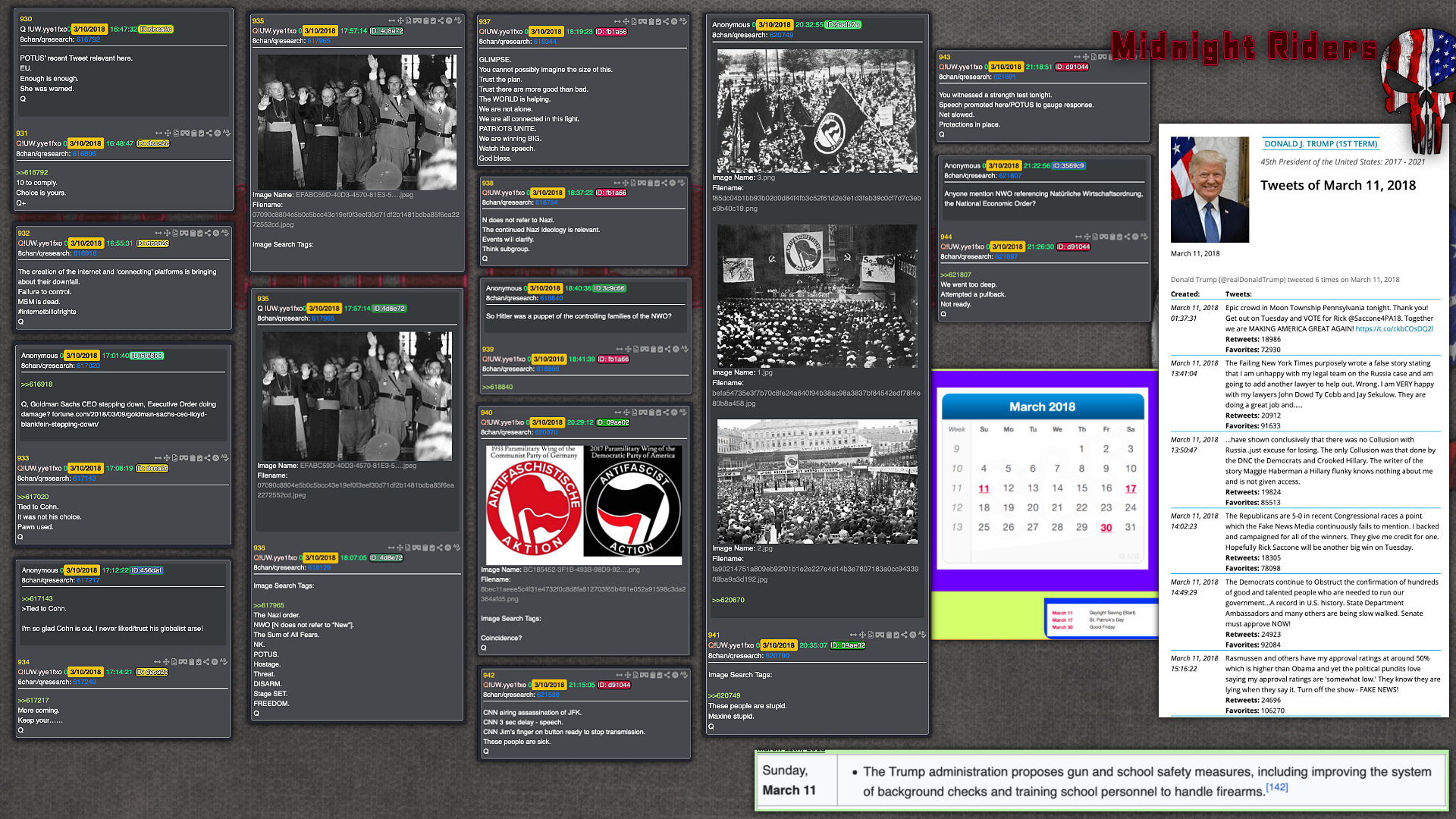The image size is (1456, 819).
Task: Open the t.co link in the first tweet
Action: point(1394,329)
